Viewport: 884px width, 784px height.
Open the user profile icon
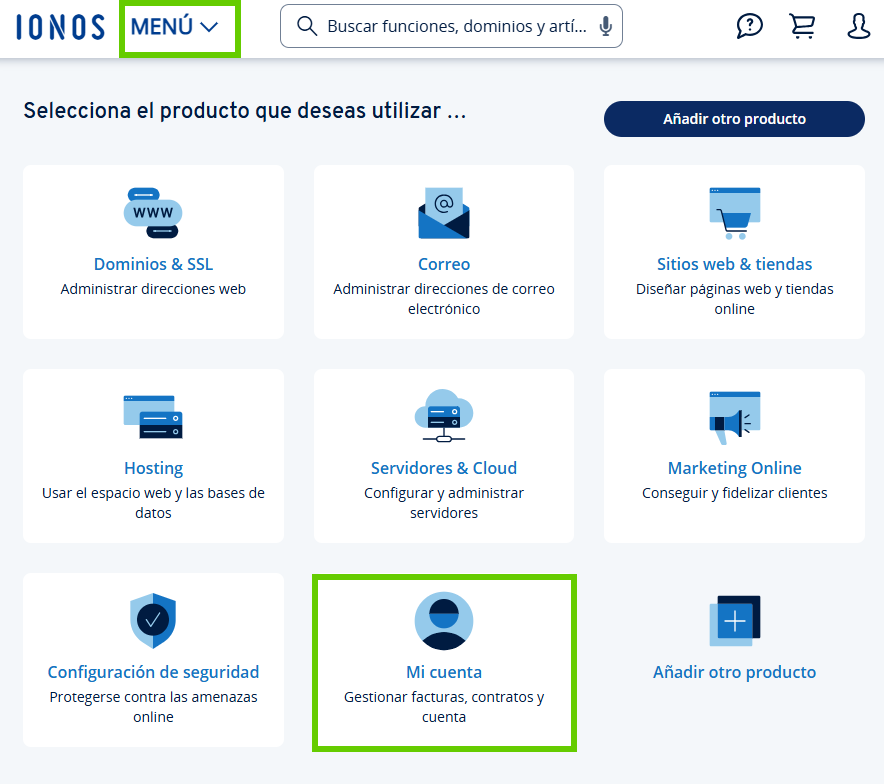coord(858,26)
